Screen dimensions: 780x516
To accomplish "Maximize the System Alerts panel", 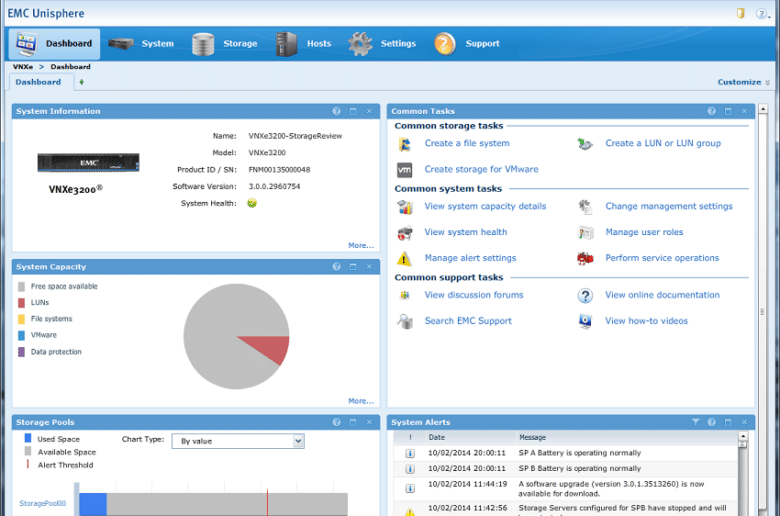I will tap(728, 422).
